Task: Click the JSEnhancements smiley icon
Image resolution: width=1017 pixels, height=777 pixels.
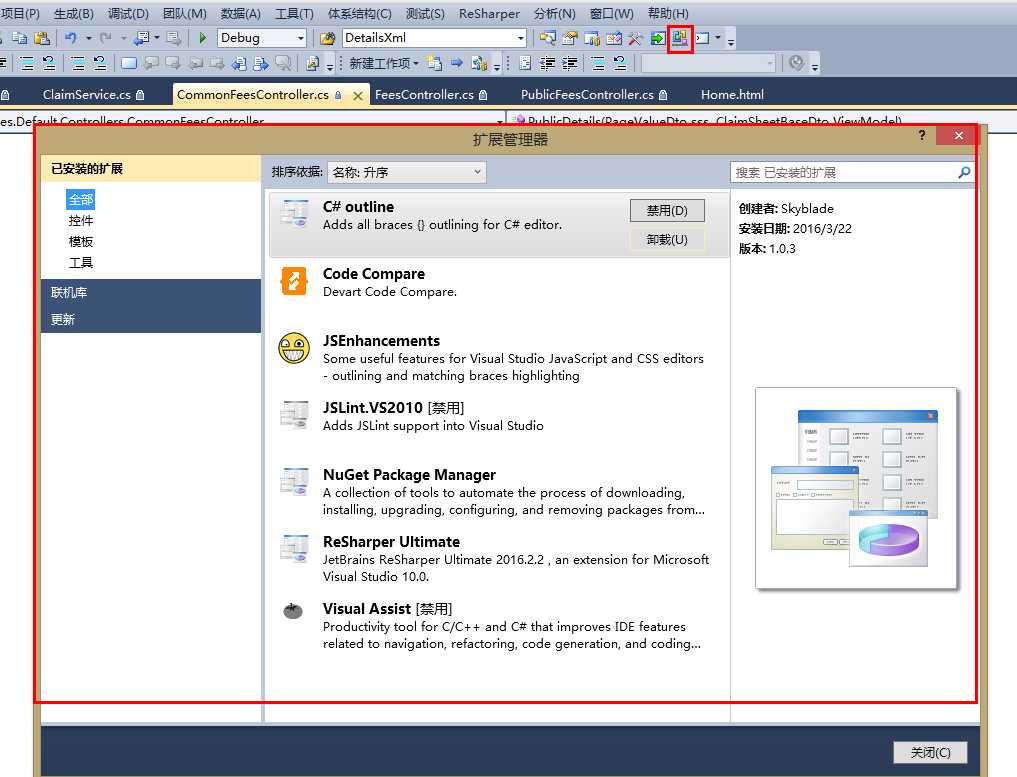Action: click(294, 348)
